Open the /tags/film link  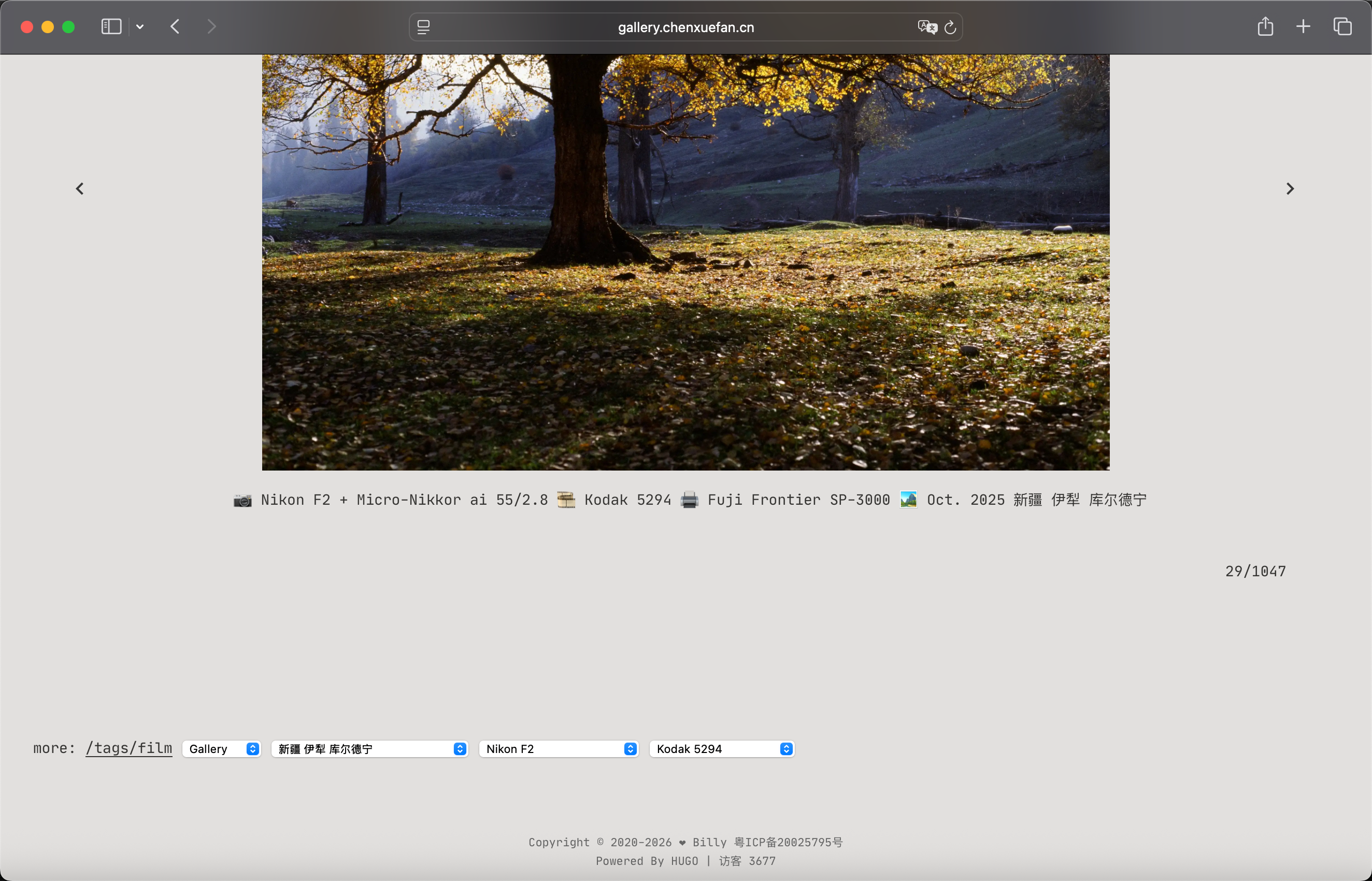(128, 748)
